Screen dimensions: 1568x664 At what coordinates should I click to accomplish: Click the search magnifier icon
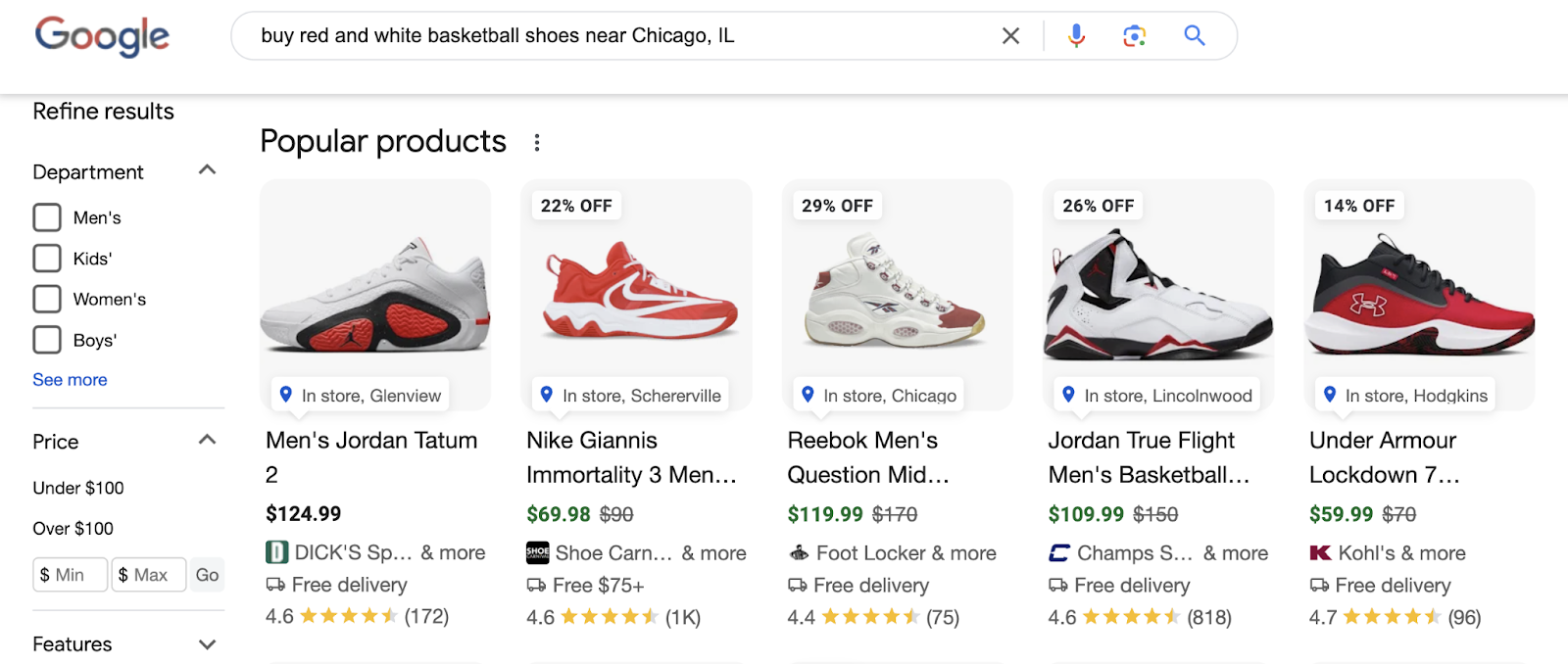coord(1195,35)
